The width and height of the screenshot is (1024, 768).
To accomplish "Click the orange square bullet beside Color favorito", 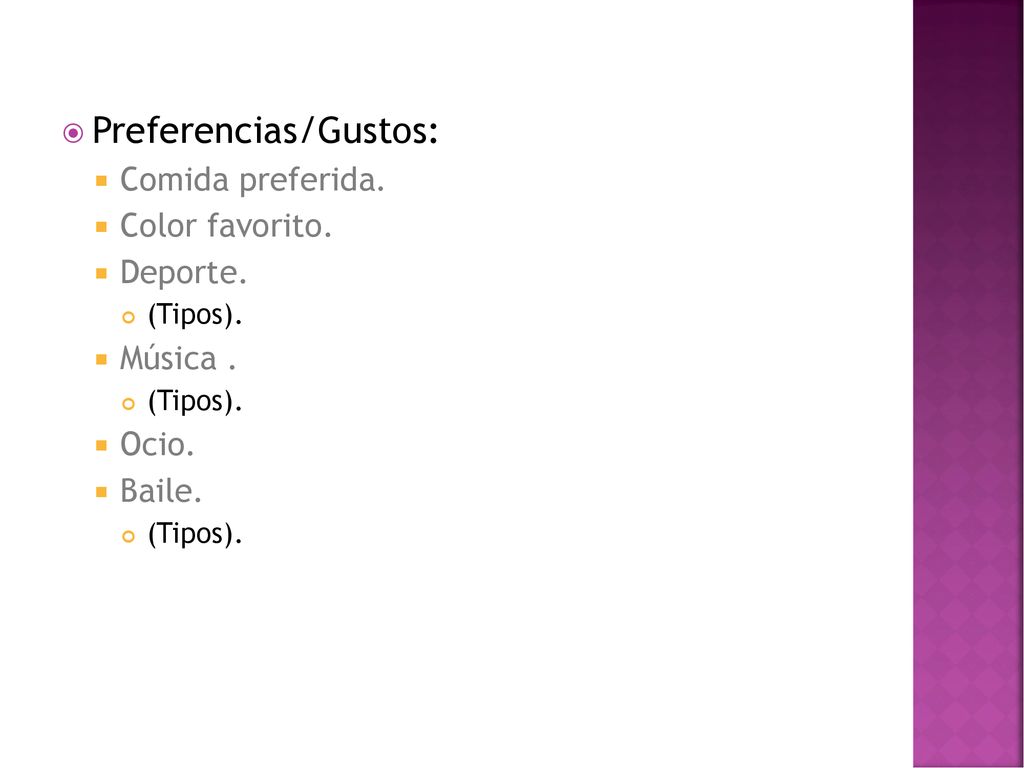I will coord(101,227).
